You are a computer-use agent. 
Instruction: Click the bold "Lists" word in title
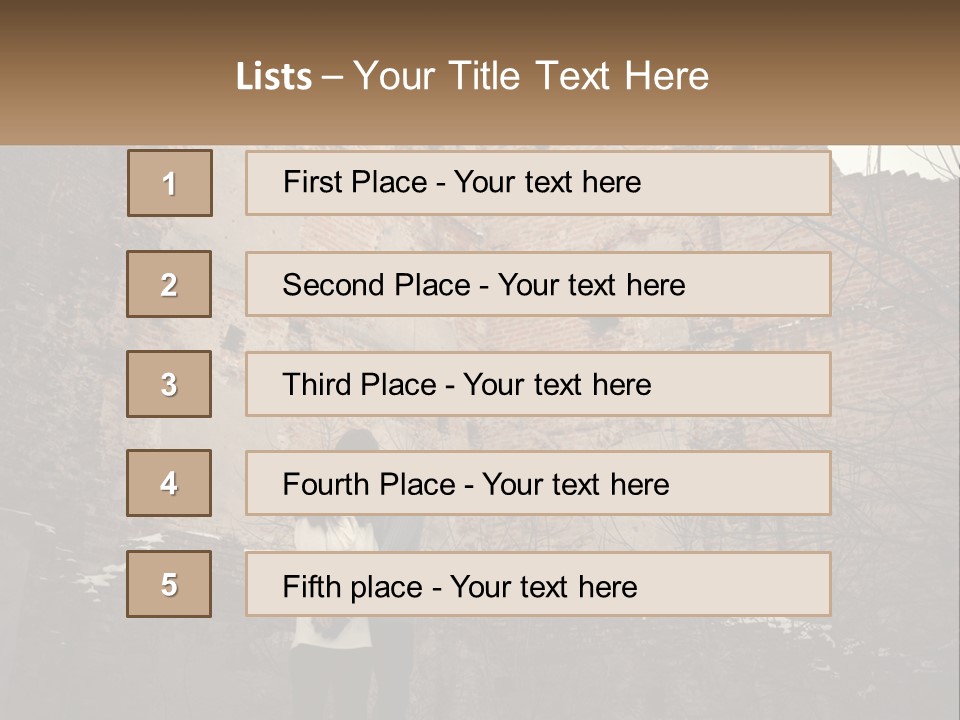(273, 77)
